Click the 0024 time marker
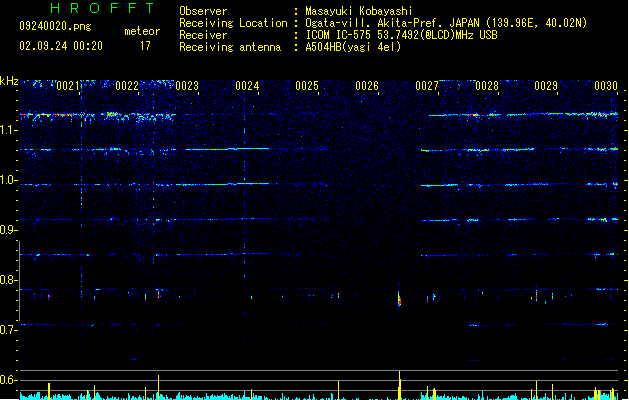 [x=247, y=86]
